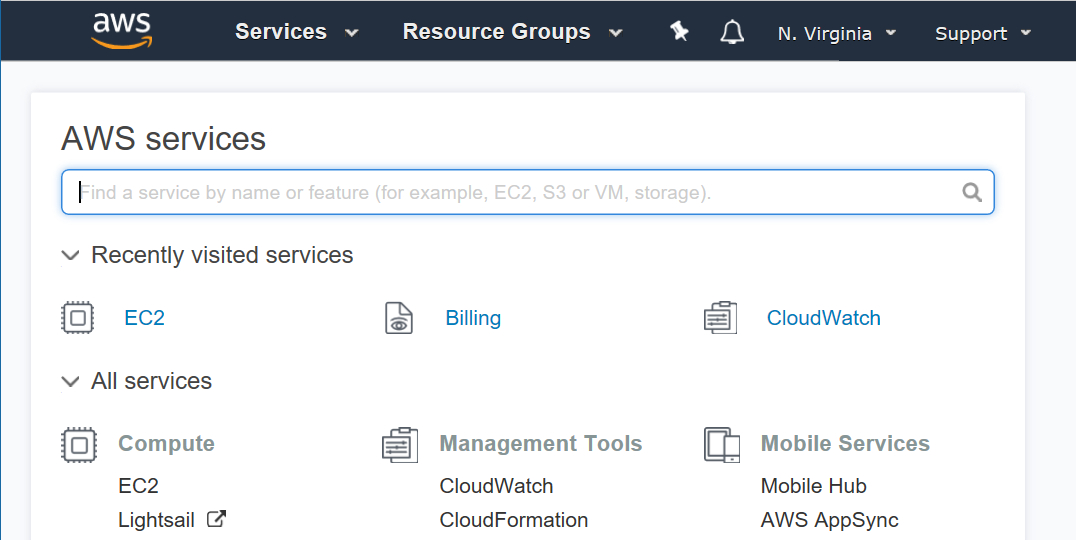Click the Billing document icon

pos(399,318)
